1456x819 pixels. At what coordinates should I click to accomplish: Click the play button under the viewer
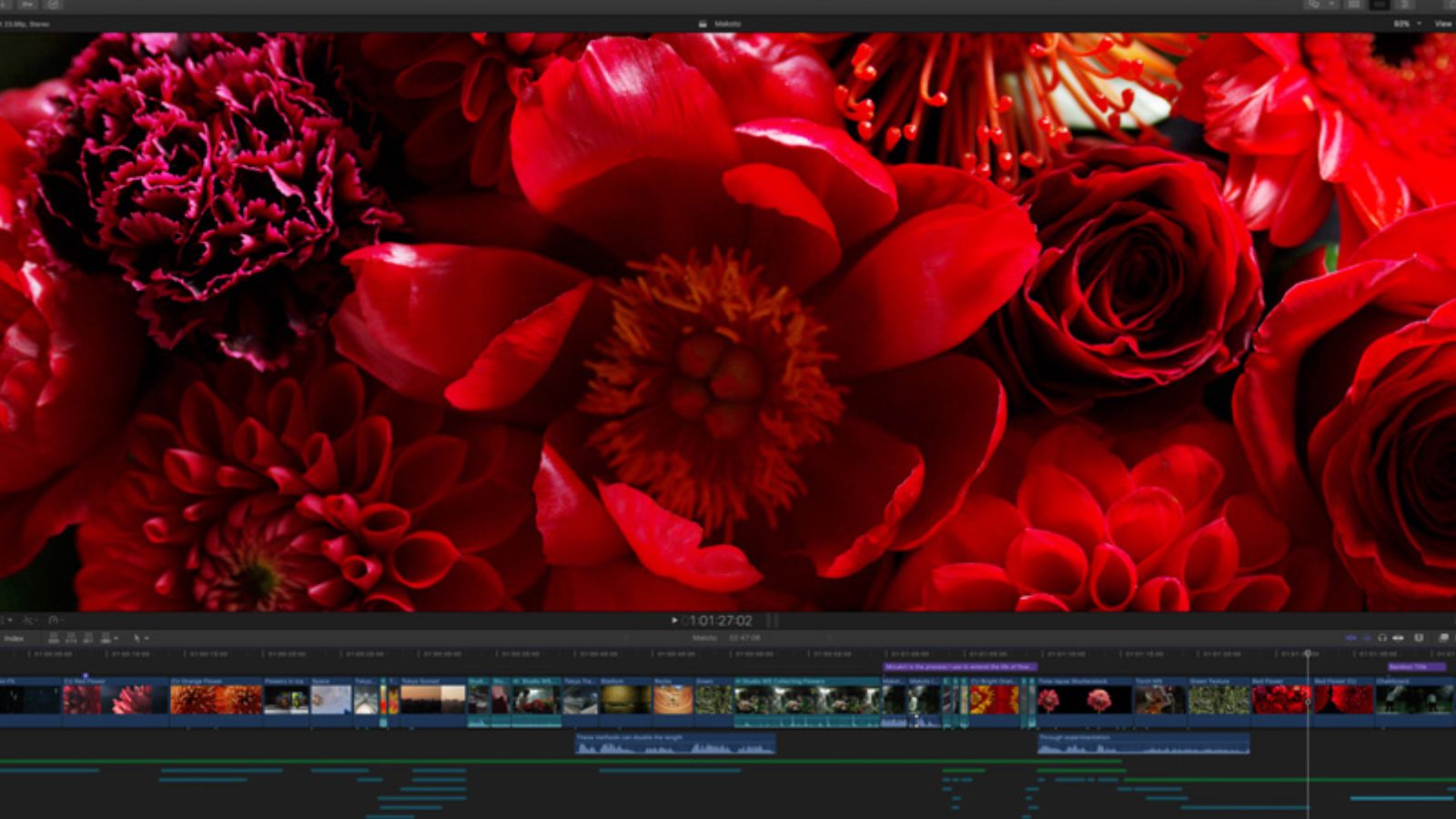click(673, 619)
